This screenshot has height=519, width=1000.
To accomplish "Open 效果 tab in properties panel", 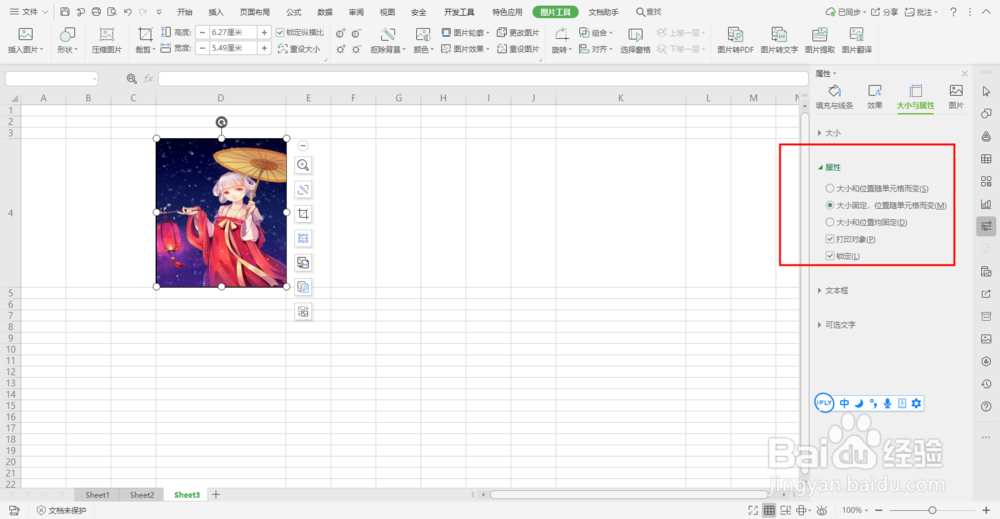I will [x=874, y=98].
